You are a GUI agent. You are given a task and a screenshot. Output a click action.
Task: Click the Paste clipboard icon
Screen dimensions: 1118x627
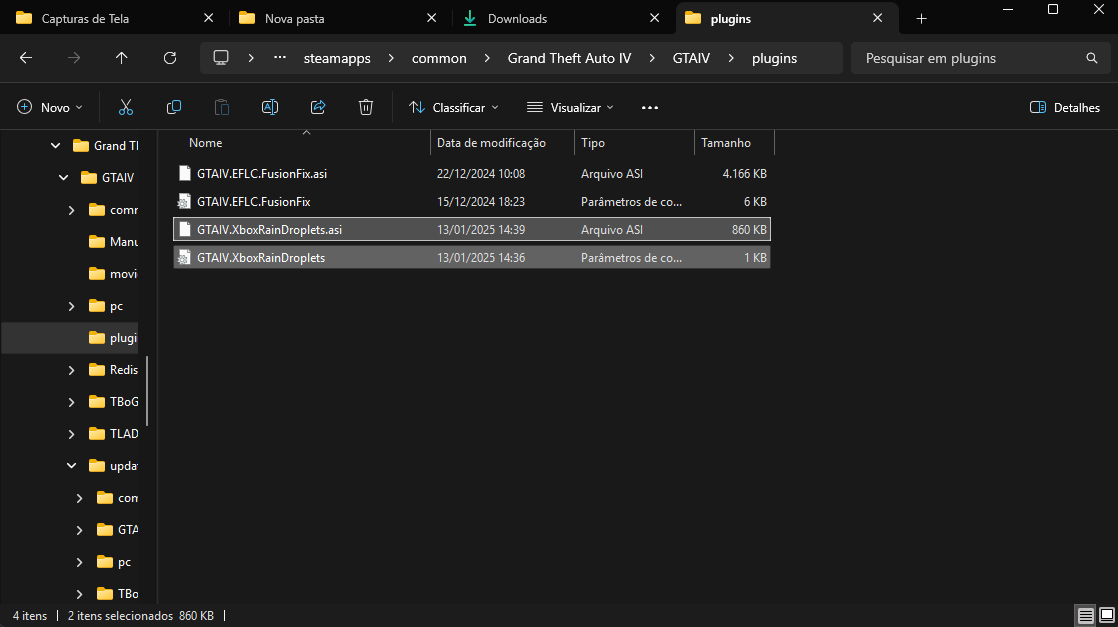(x=222, y=108)
